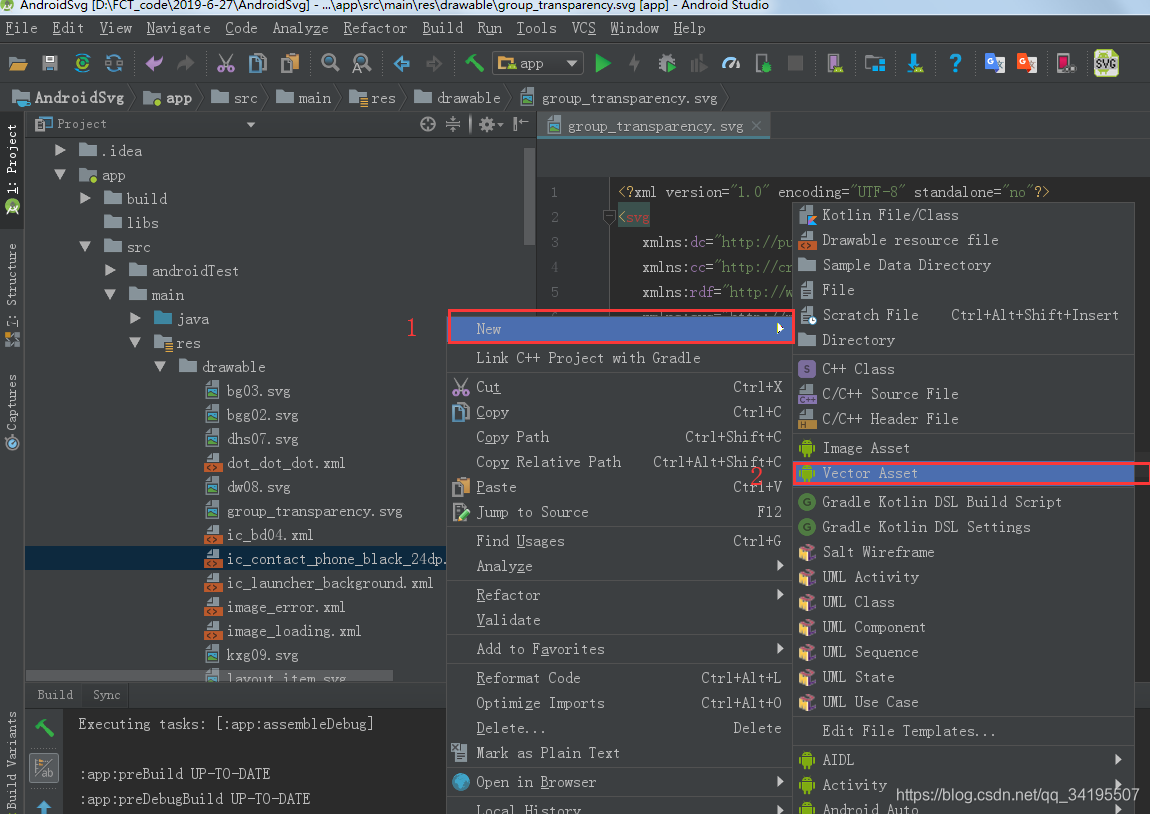Viewport: 1150px width, 814px height.
Task: Click the Make Project hammer icon
Action: (x=474, y=63)
